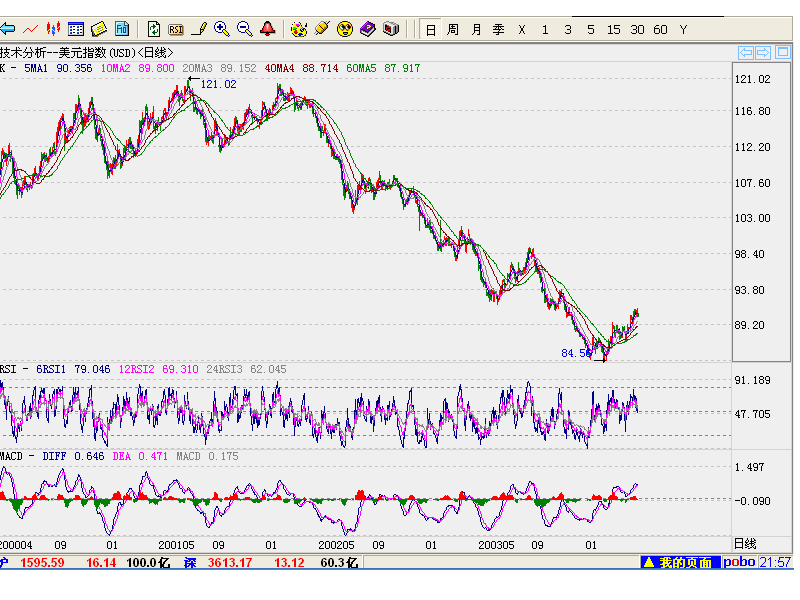Click the DEA 0.471 label
The width and height of the screenshot is (800, 600).
[140, 456]
